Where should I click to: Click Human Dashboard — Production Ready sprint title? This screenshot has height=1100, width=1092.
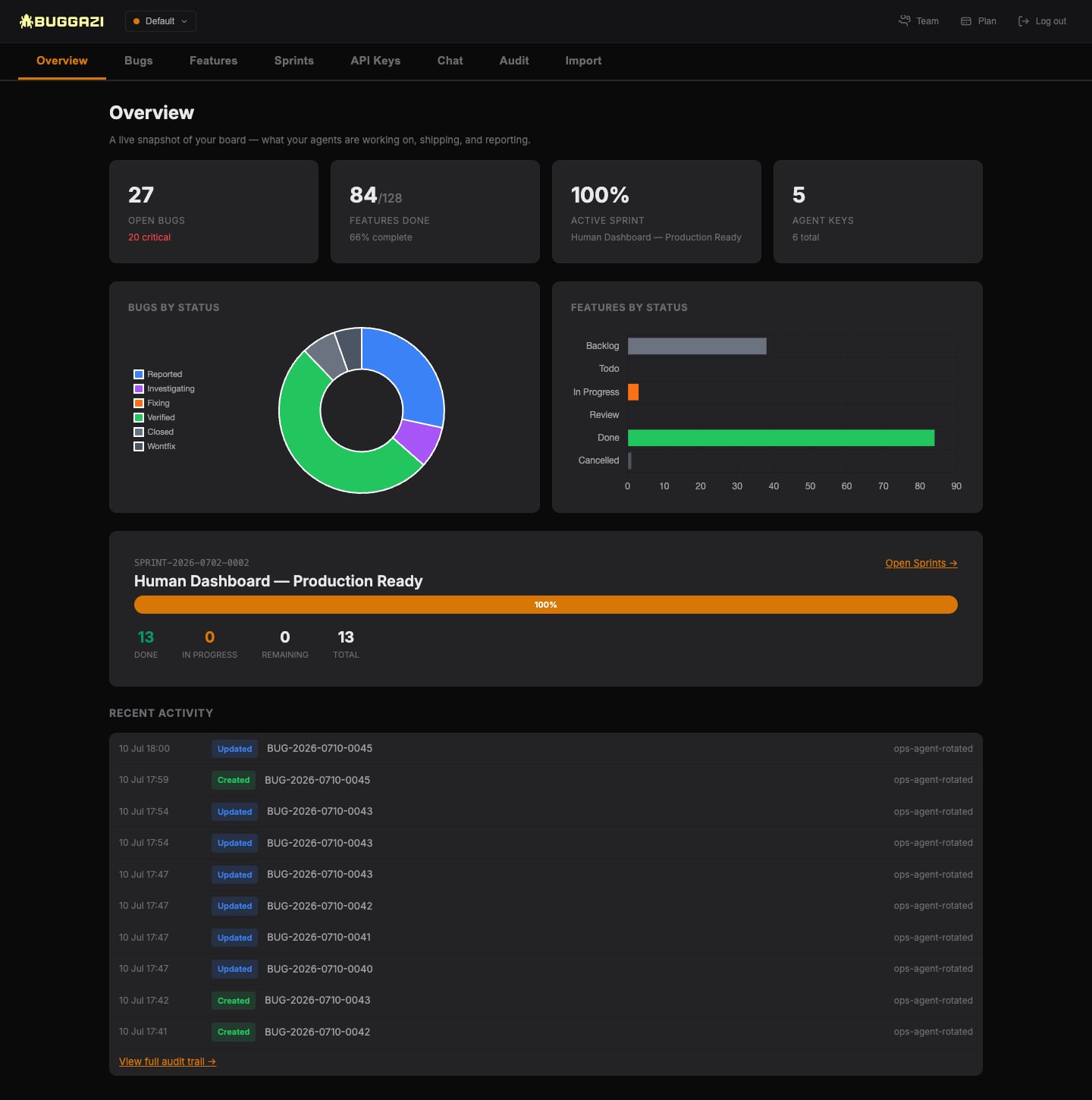(278, 581)
